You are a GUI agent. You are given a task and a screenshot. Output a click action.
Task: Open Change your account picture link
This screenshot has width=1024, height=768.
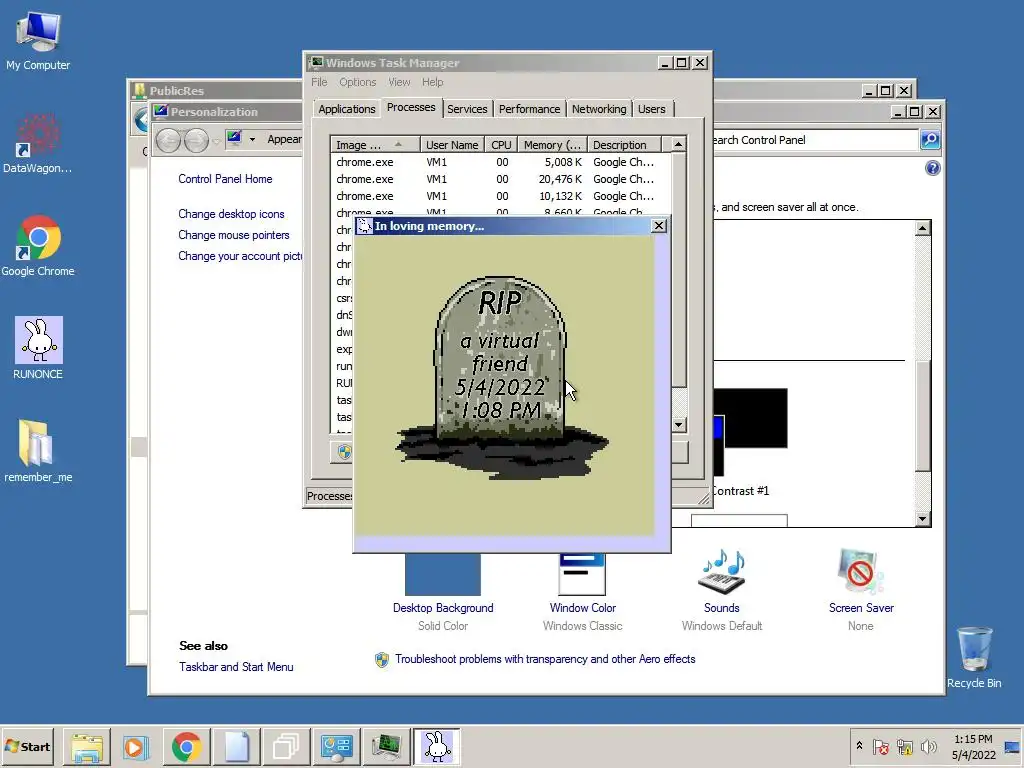[240, 256]
